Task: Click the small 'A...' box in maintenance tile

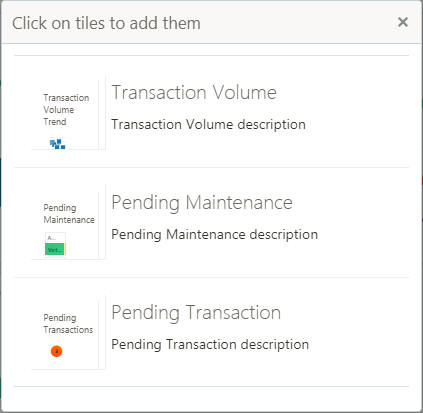Action: (x=55, y=238)
